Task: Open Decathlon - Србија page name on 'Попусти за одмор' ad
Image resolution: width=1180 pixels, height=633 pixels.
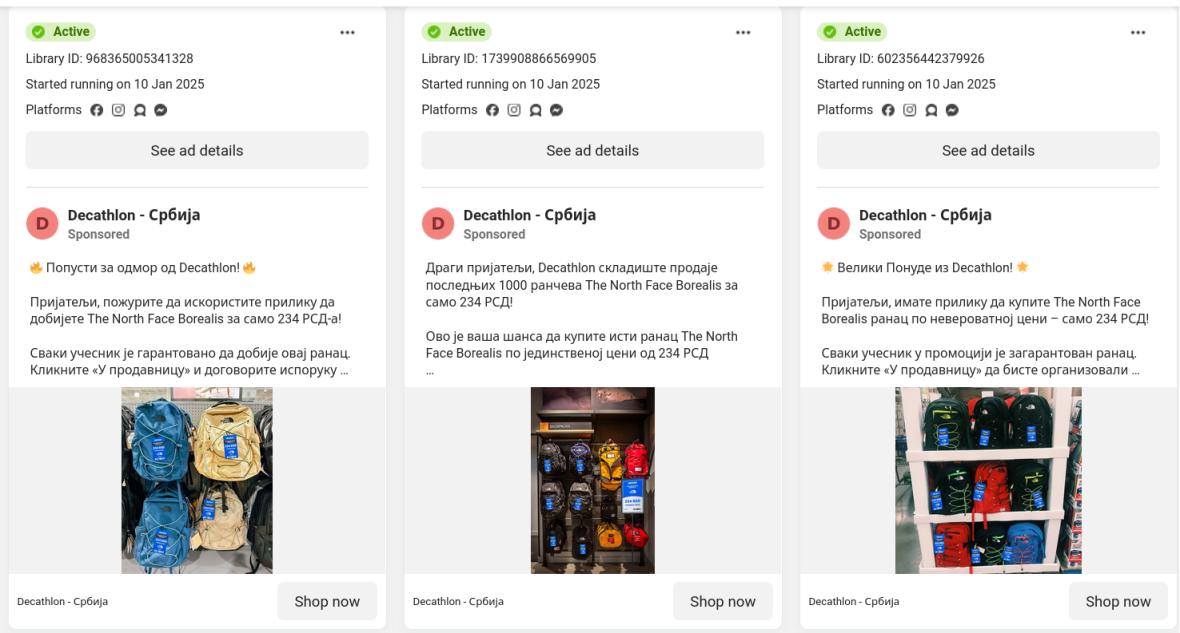Action: click(134, 215)
